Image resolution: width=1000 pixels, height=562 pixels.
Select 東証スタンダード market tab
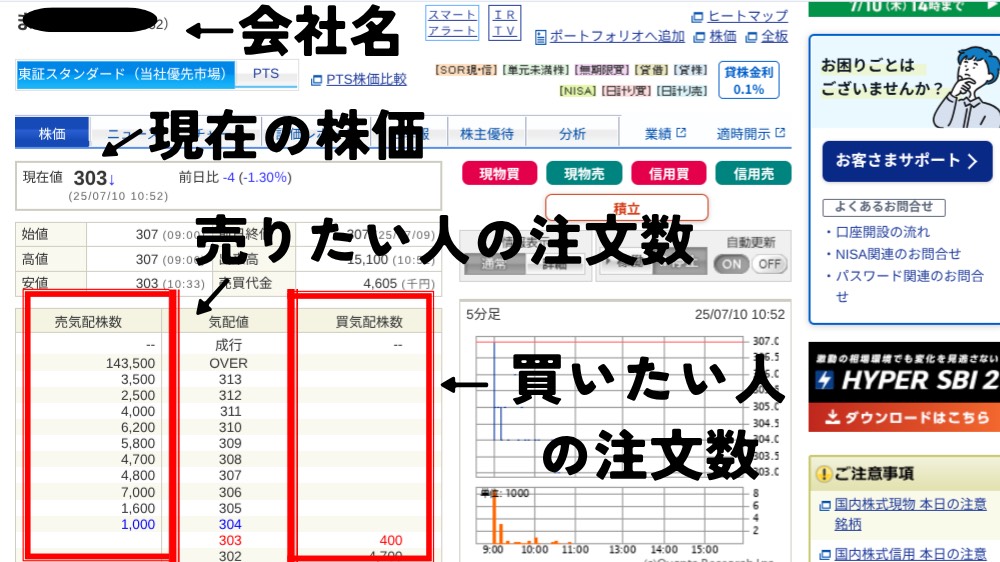tap(125, 74)
